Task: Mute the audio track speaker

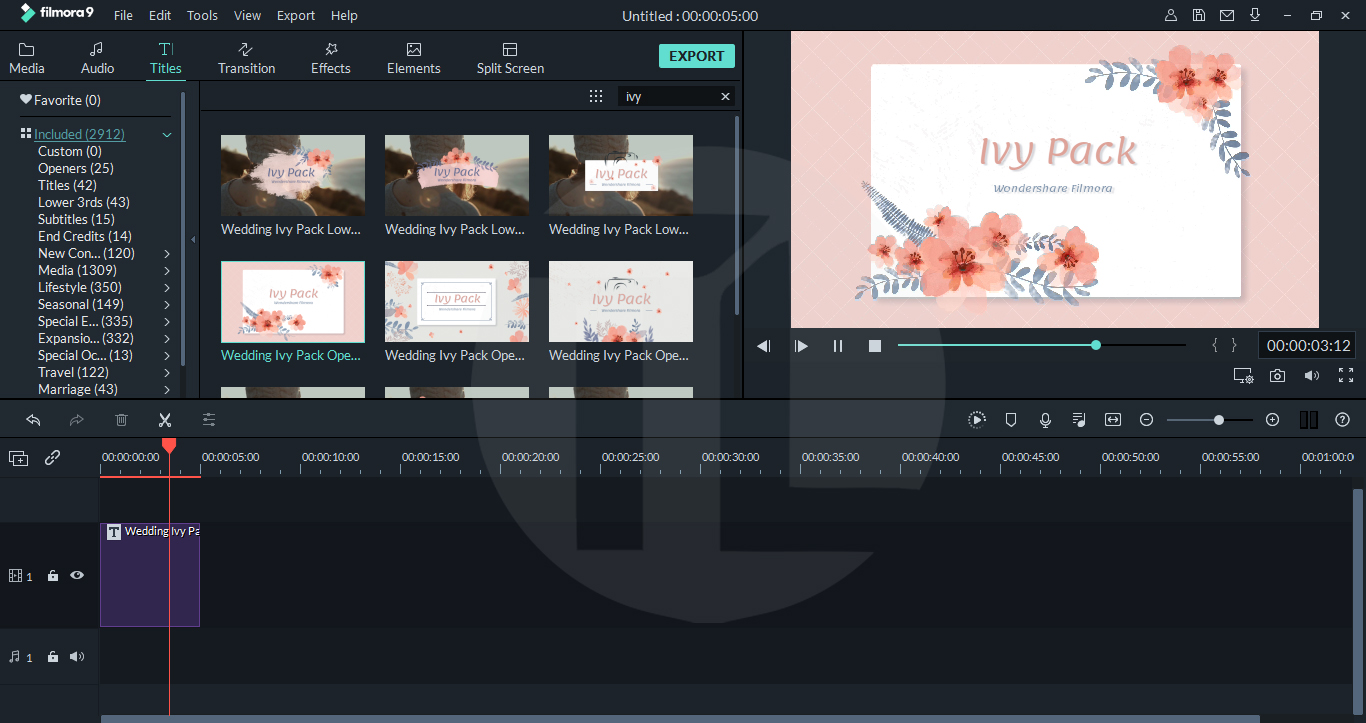Action: (77, 656)
